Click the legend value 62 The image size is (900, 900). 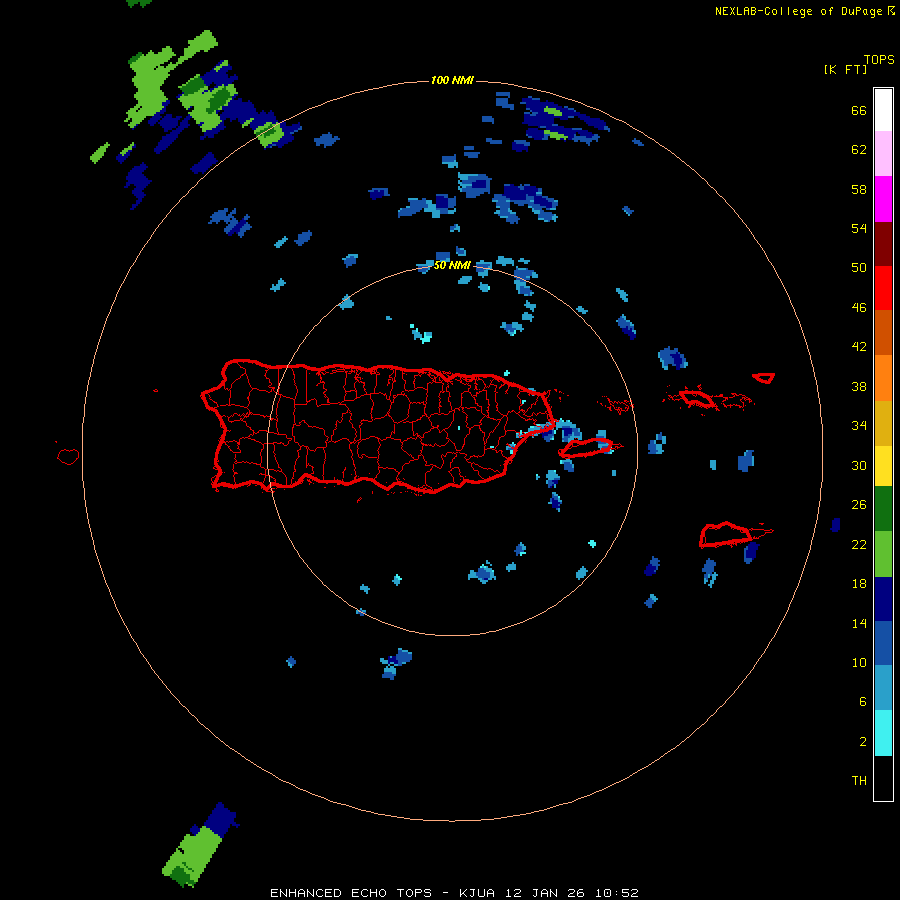[x=859, y=150]
